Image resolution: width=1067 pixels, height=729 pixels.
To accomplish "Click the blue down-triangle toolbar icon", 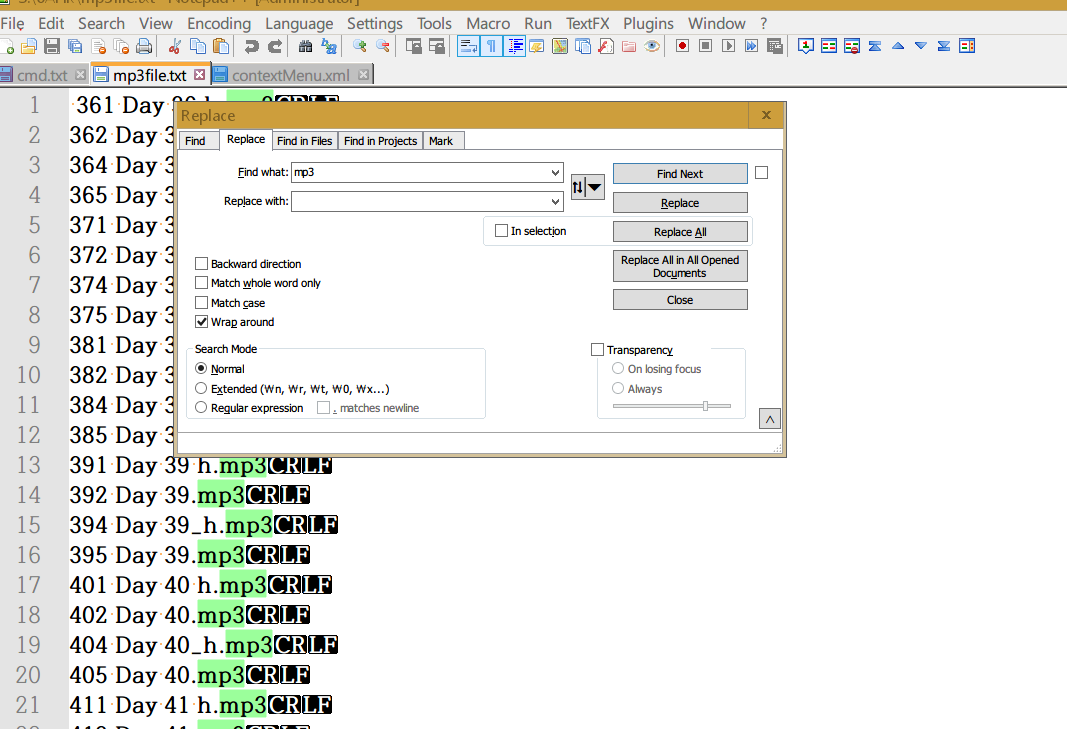I will 921,46.
